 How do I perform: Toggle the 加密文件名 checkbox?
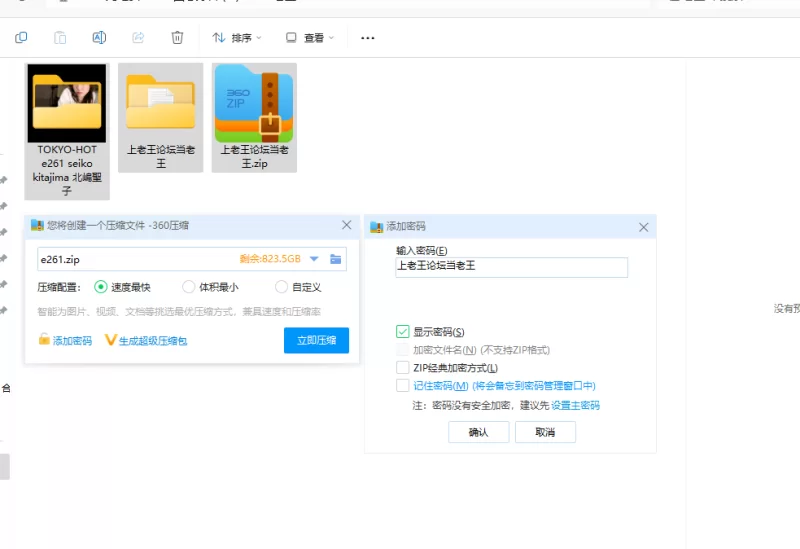(x=403, y=350)
